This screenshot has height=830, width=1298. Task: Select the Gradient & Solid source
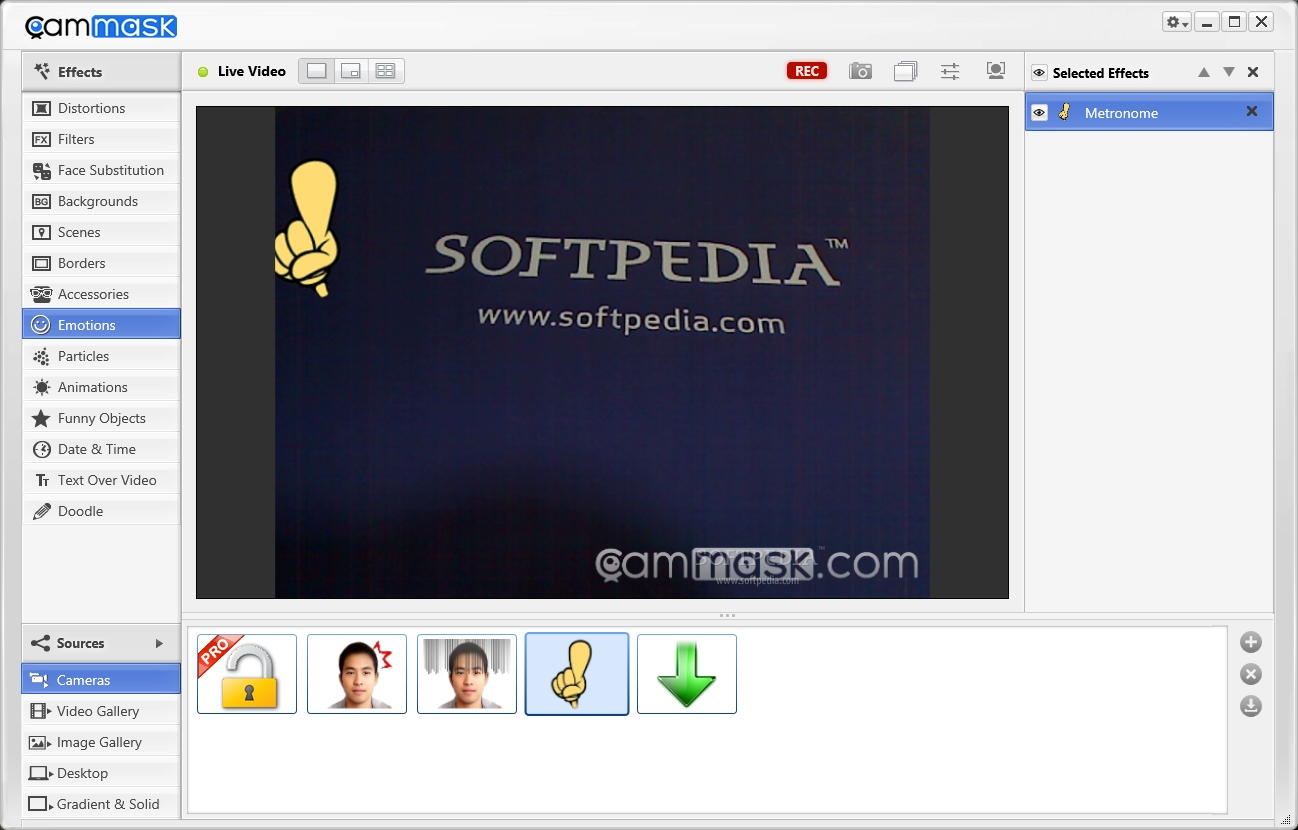point(101,804)
